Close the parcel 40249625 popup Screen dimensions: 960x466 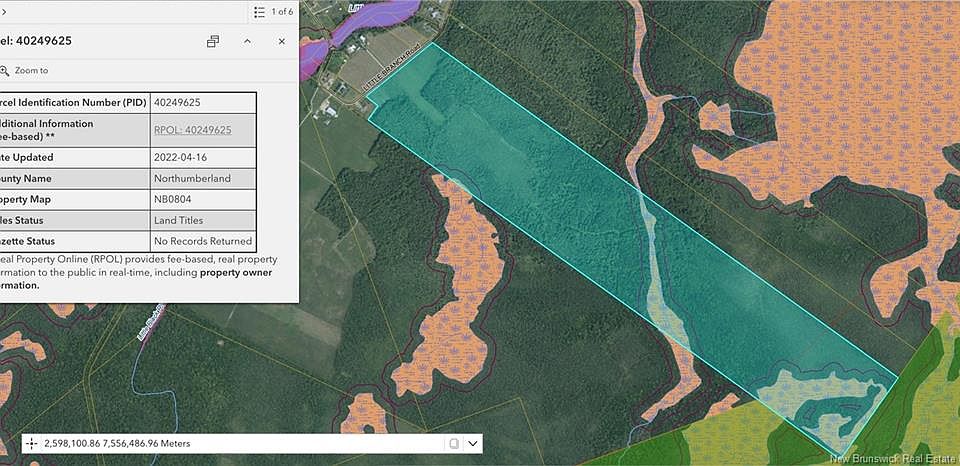click(281, 41)
